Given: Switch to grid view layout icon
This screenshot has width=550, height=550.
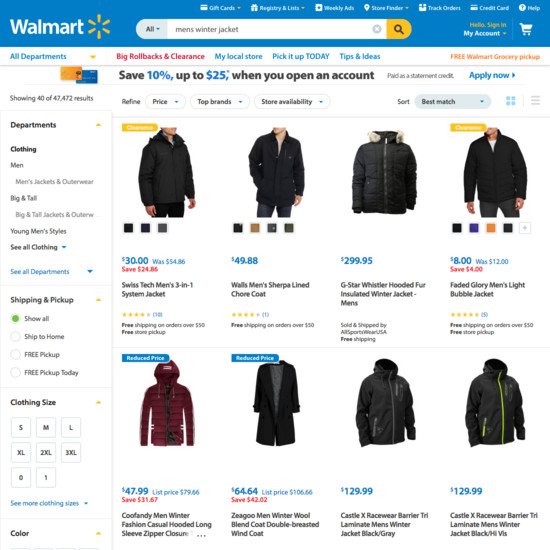Looking at the screenshot, I should (510, 101).
